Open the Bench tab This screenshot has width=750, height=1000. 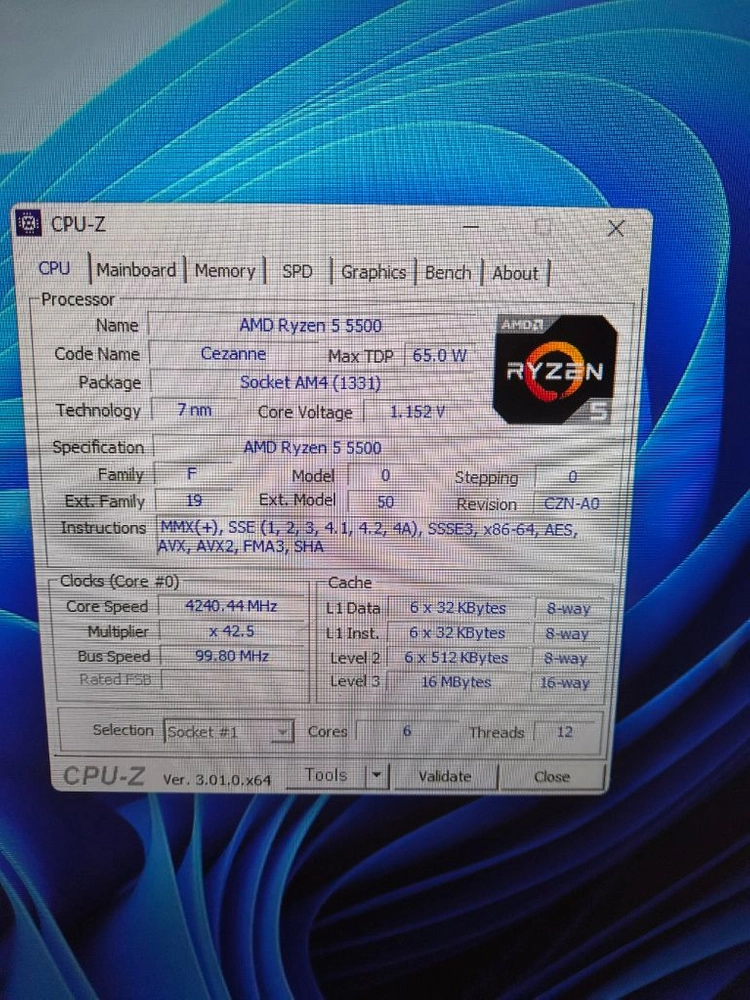pyautogui.click(x=448, y=273)
